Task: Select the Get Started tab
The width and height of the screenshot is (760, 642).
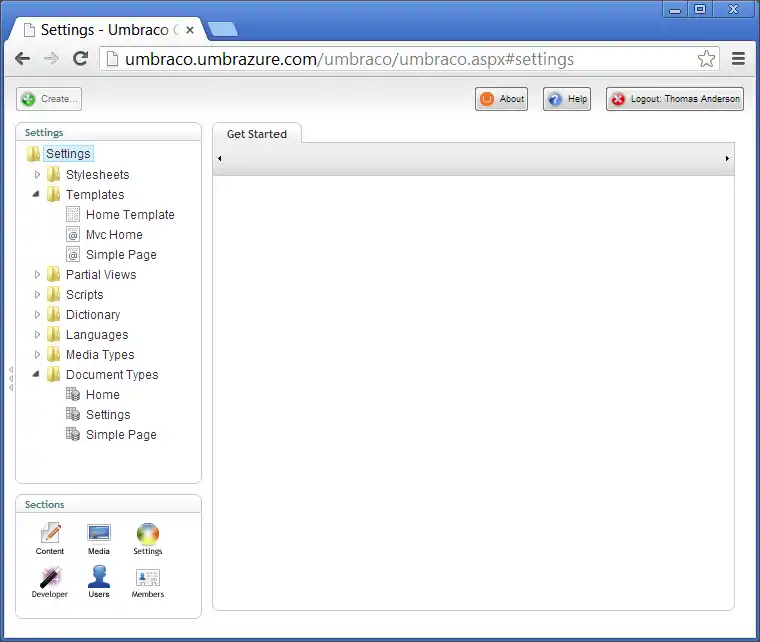Action: pos(257,134)
